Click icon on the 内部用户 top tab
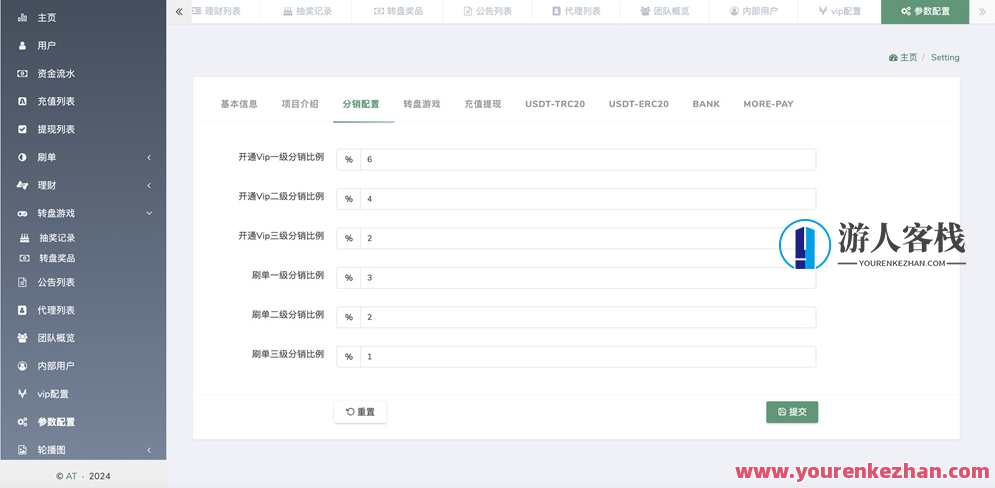 click(x=734, y=11)
